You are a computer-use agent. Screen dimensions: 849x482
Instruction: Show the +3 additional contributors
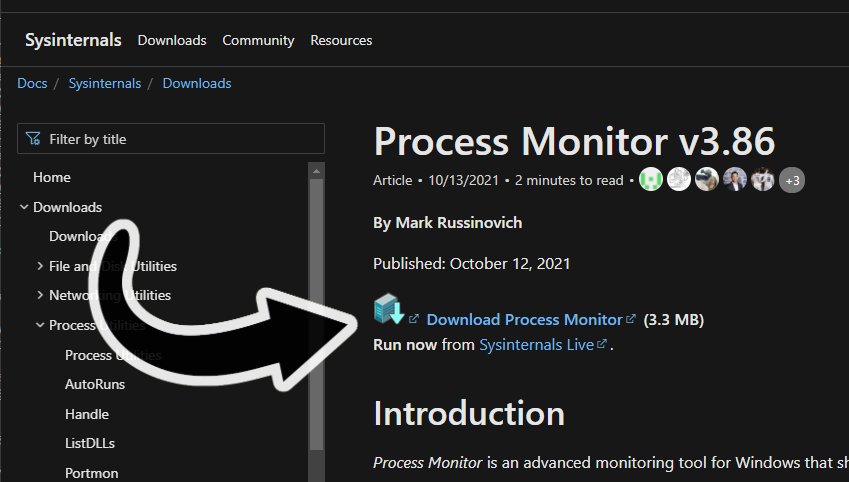pyautogui.click(x=792, y=181)
